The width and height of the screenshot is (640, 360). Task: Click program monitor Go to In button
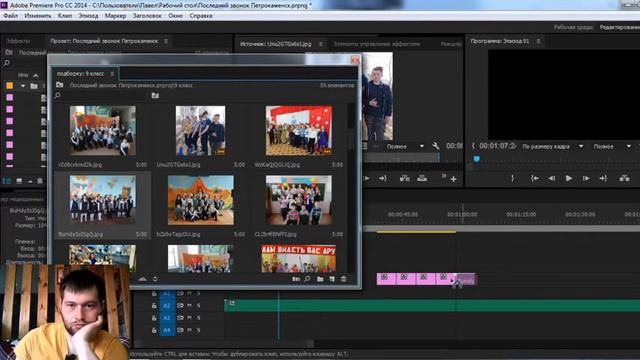coord(534,178)
